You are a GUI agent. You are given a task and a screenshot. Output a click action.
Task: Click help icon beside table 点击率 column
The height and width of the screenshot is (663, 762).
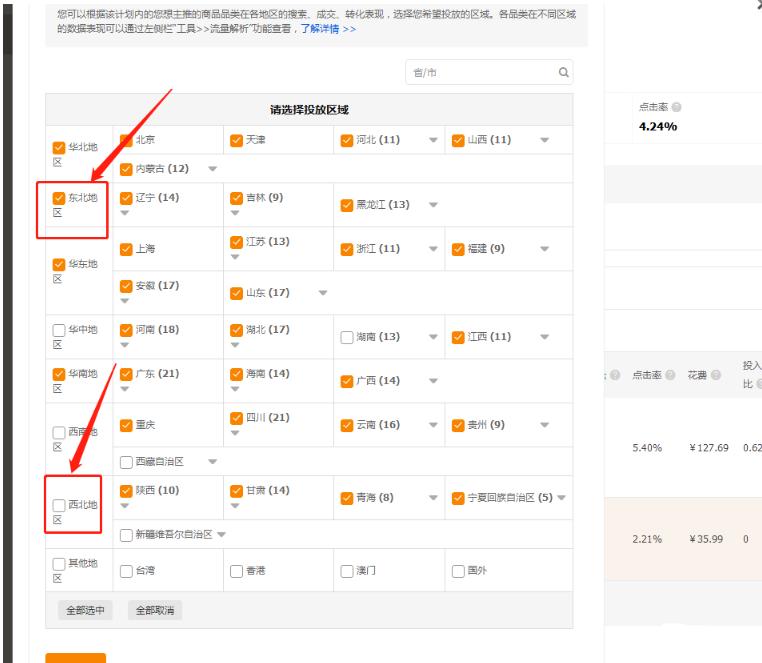[670, 375]
